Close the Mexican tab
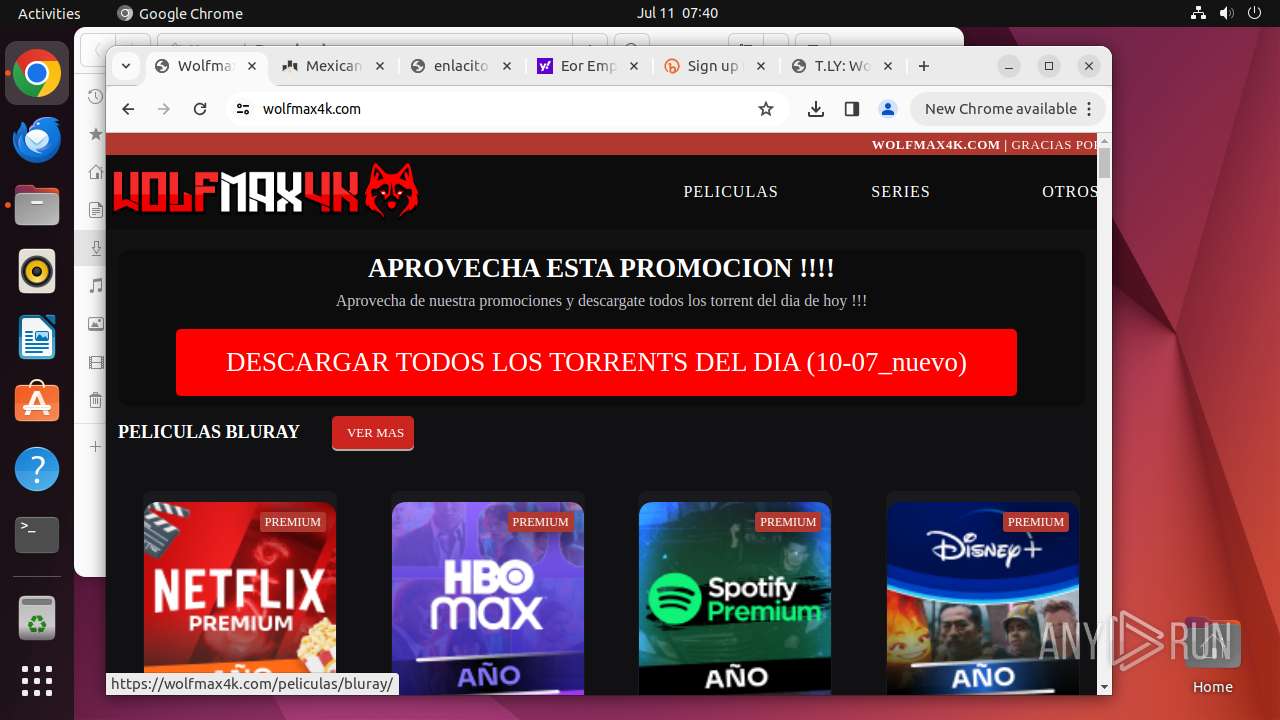The height and width of the screenshot is (720, 1280). pyautogui.click(x=379, y=66)
